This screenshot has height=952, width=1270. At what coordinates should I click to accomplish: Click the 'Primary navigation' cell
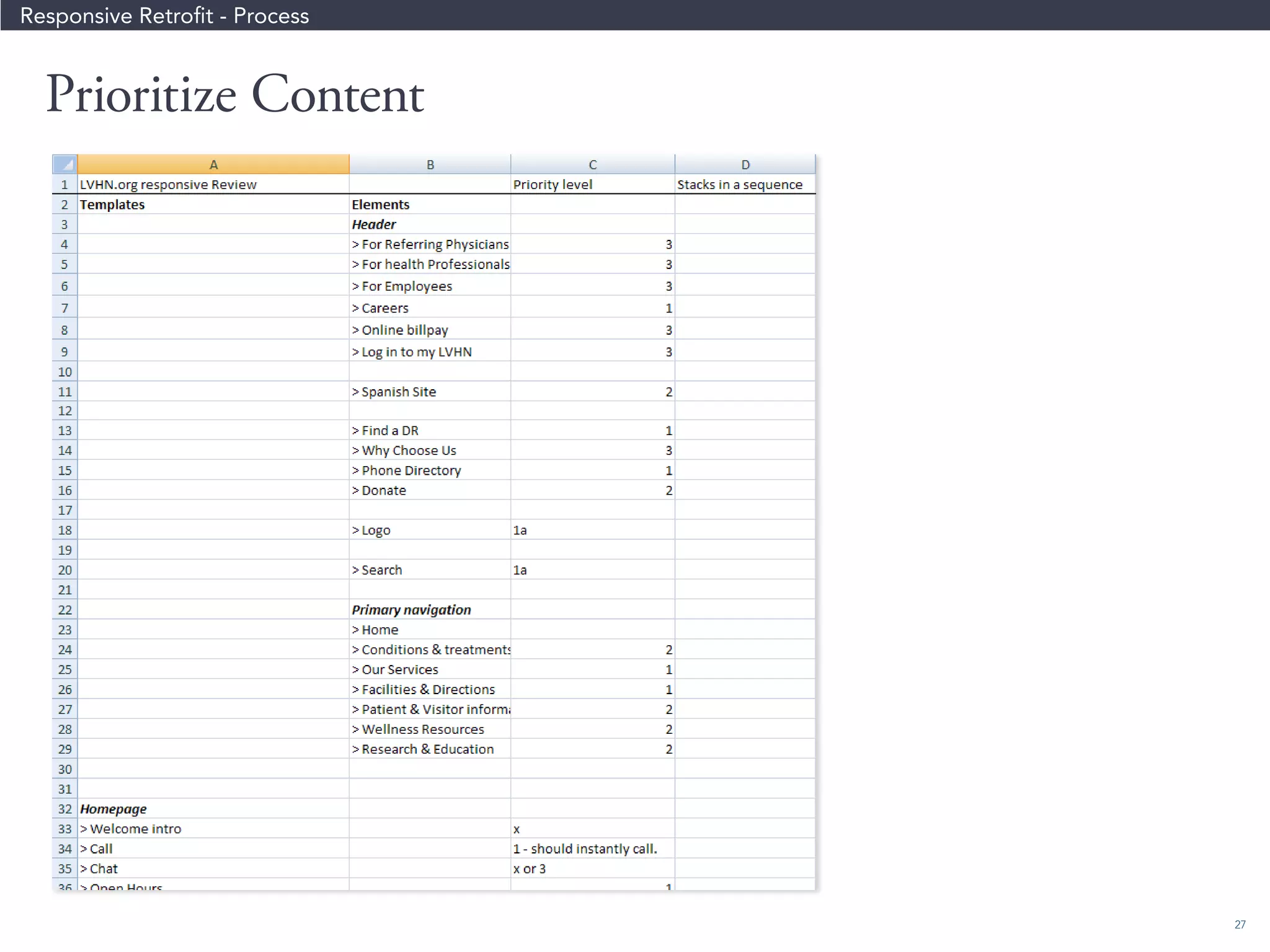click(430, 609)
